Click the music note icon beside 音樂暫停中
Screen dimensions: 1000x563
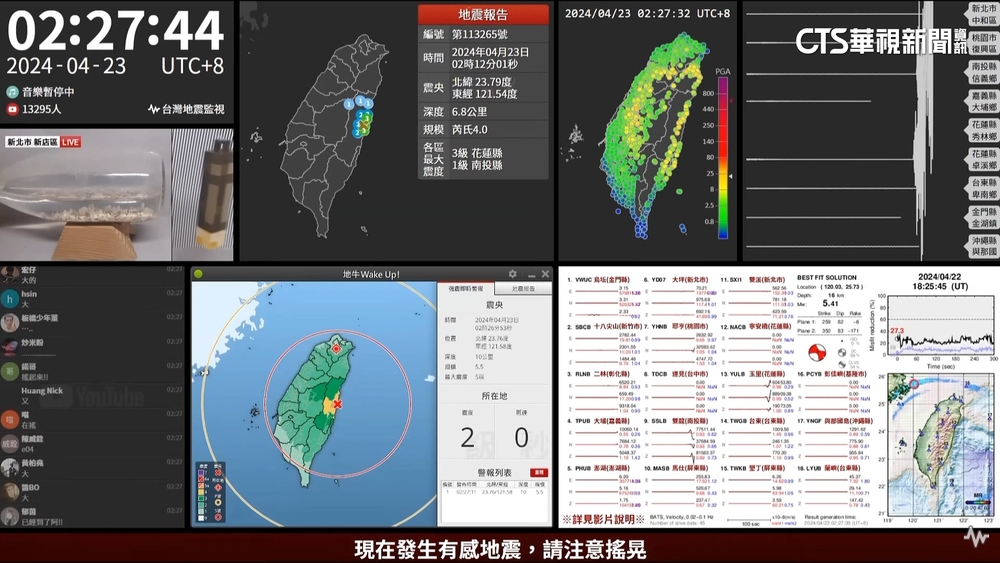click(x=13, y=91)
